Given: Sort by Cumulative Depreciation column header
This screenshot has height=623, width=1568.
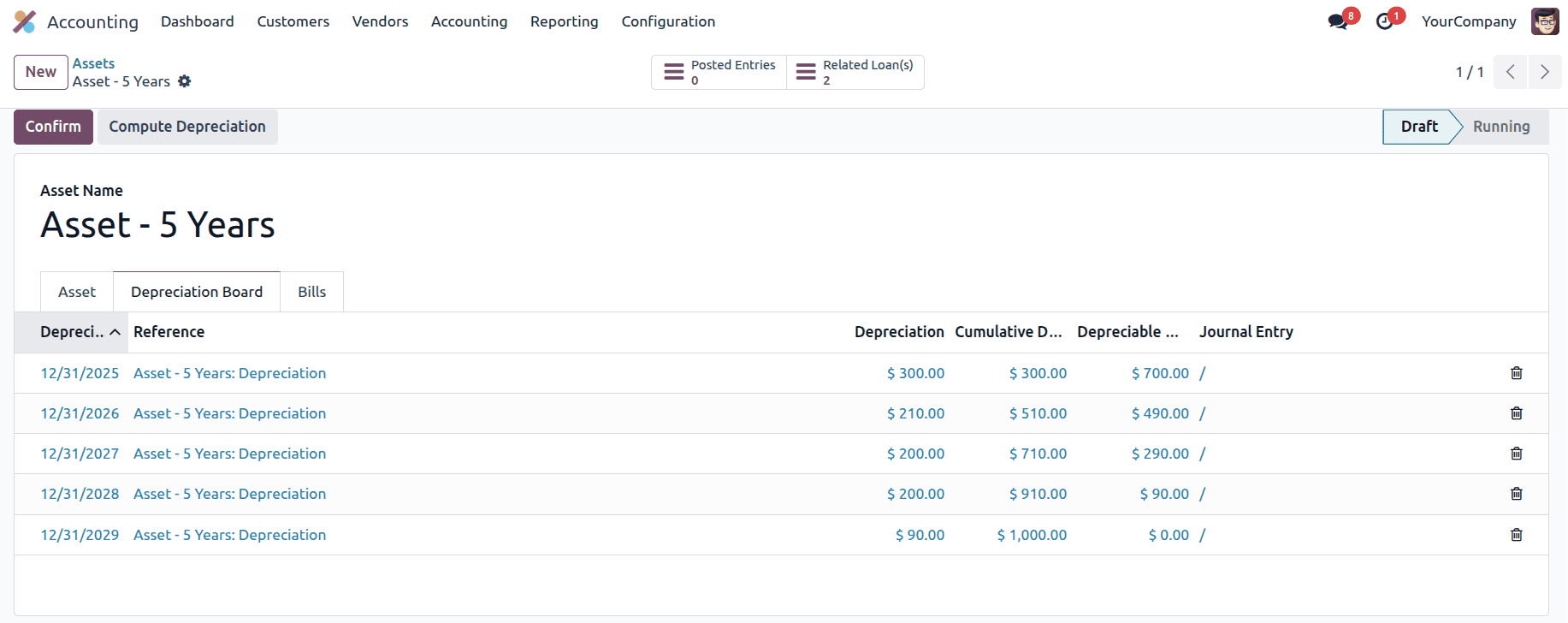Looking at the screenshot, I should pos(1009,332).
